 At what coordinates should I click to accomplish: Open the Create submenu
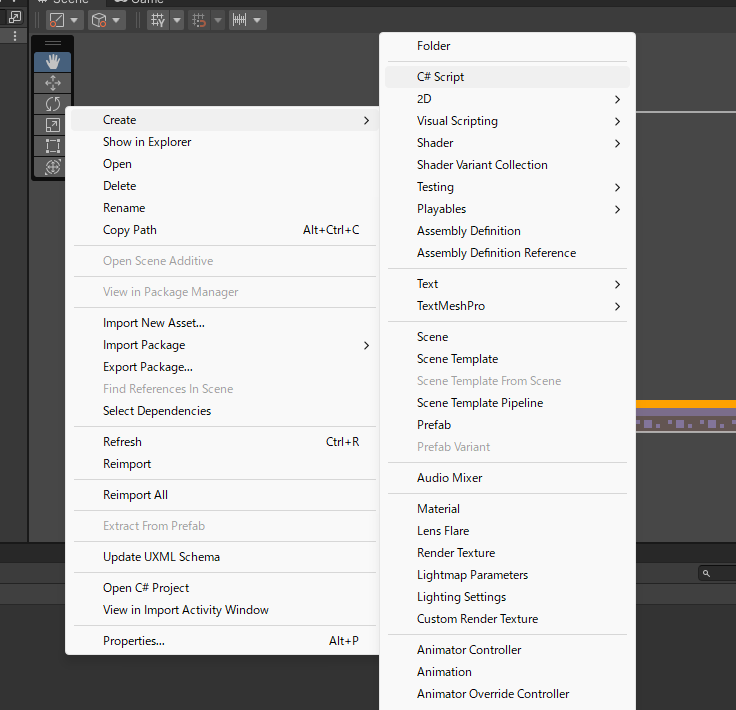pyautogui.click(x=224, y=120)
